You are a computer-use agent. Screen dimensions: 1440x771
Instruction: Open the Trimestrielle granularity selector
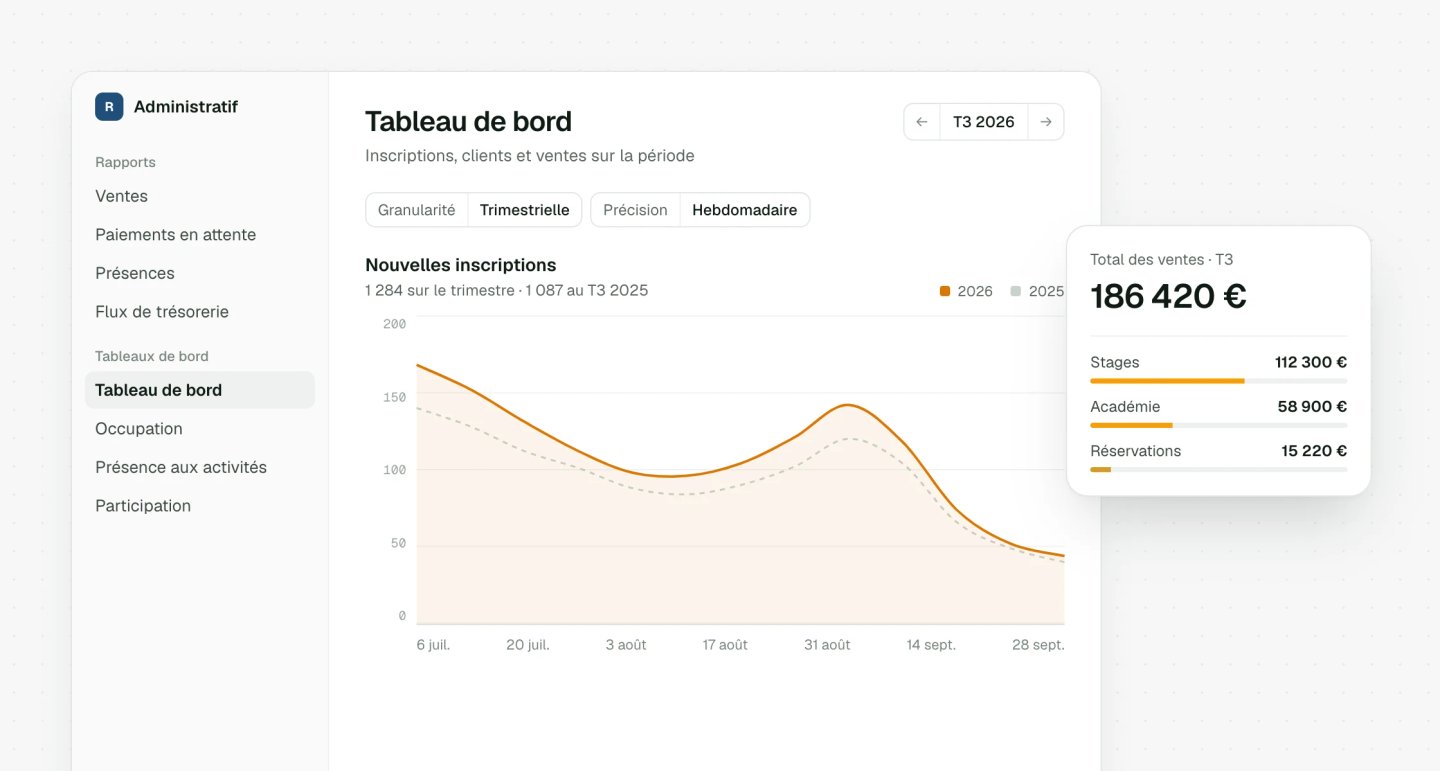pyautogui.click(x=524, y=210)
